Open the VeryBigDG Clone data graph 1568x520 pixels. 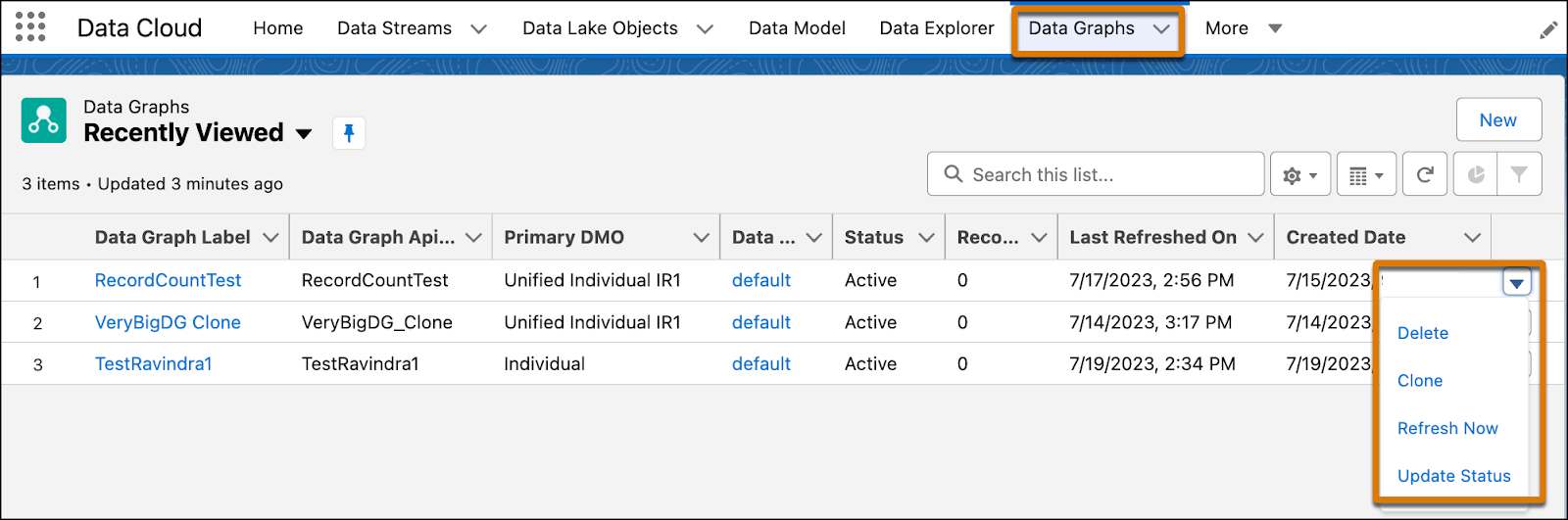(168, 322)
